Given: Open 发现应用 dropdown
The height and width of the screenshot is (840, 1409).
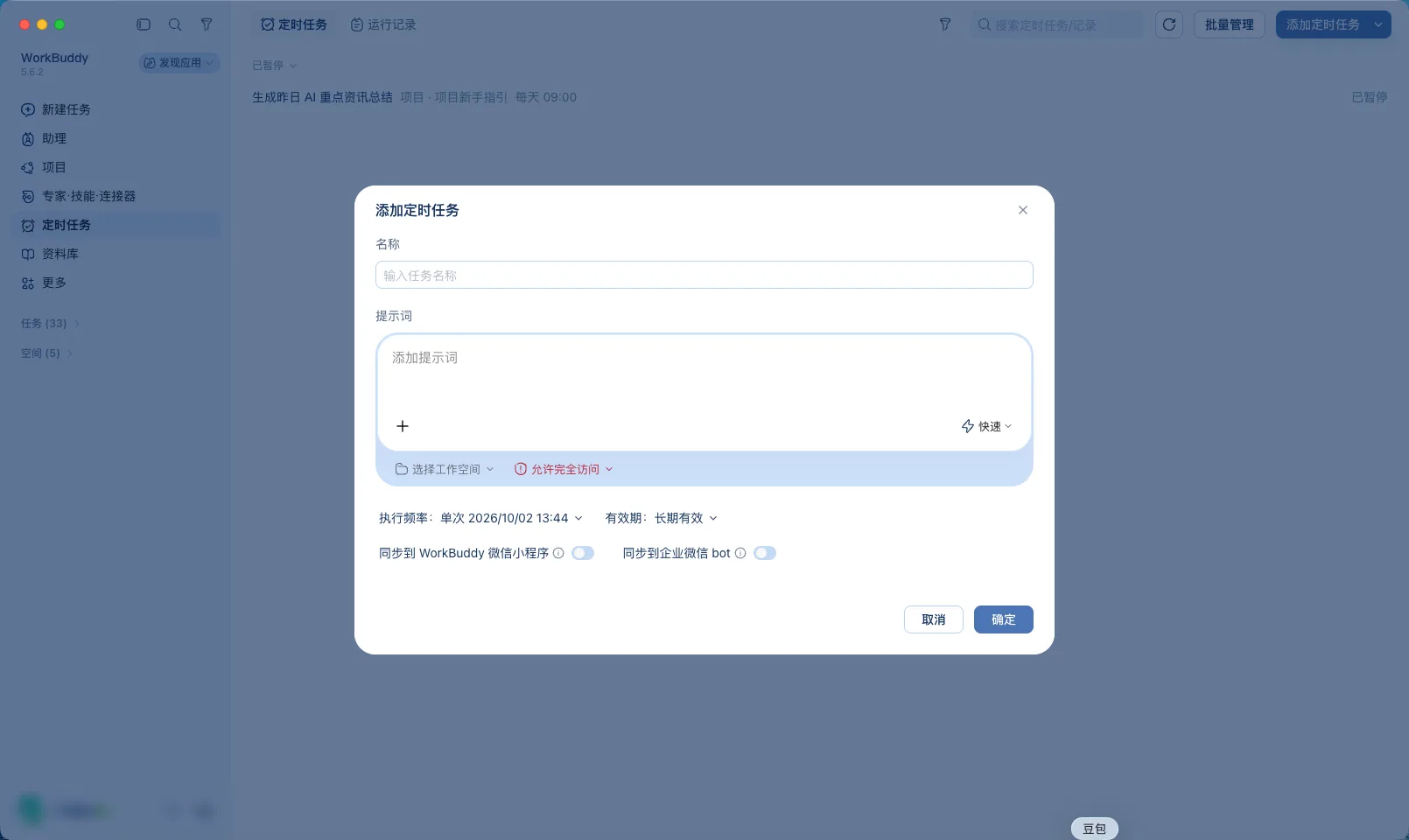Looking at the screenshot, I should point(179,63).
